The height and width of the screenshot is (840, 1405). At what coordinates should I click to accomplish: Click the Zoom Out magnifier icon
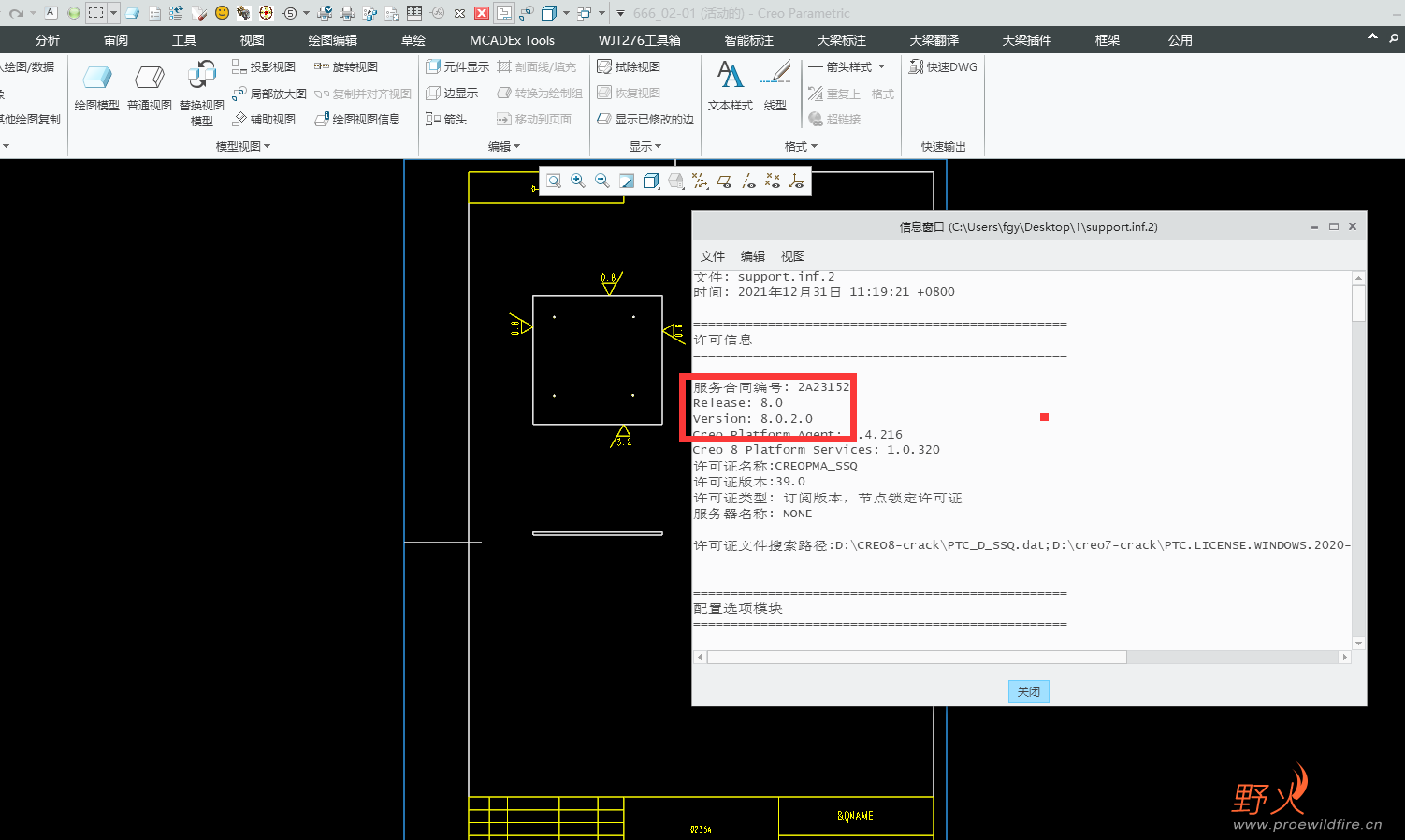click(x=602, y=181)
